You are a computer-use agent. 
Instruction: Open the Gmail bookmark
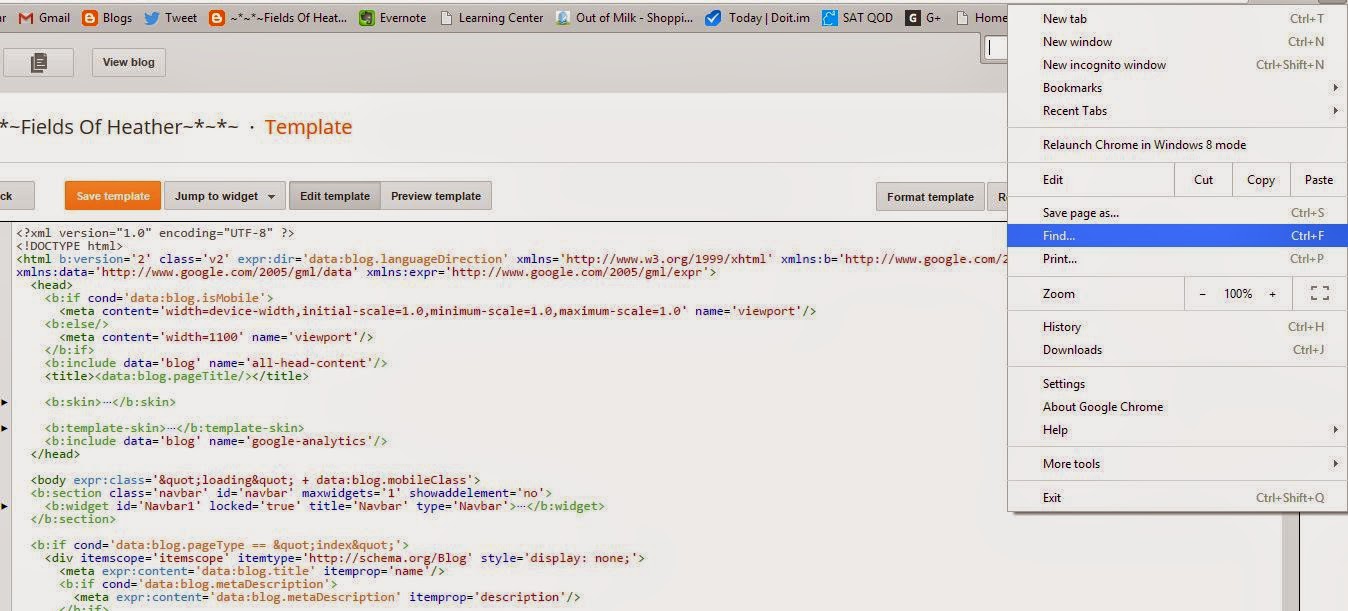(x=43, y=17)
